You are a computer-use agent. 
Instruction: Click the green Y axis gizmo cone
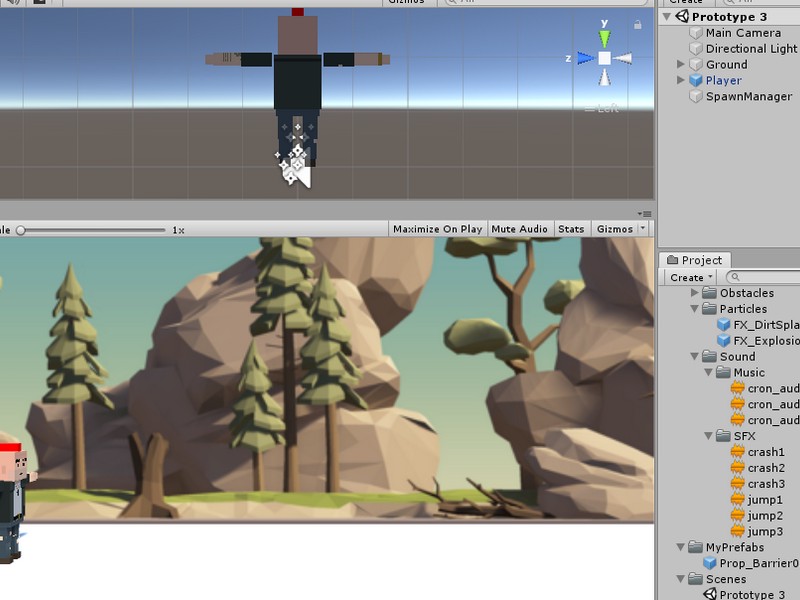coord(605,38)
